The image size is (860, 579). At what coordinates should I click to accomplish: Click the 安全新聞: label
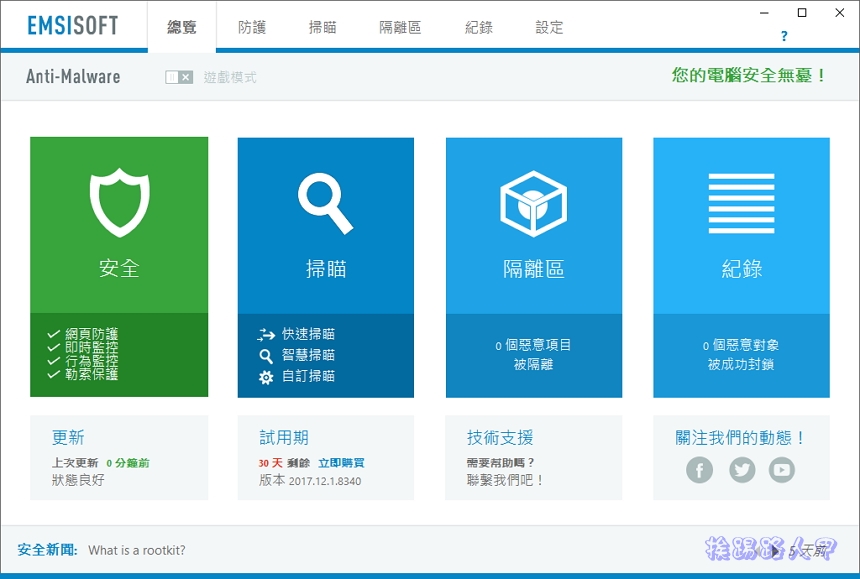[x=48, y=550]
